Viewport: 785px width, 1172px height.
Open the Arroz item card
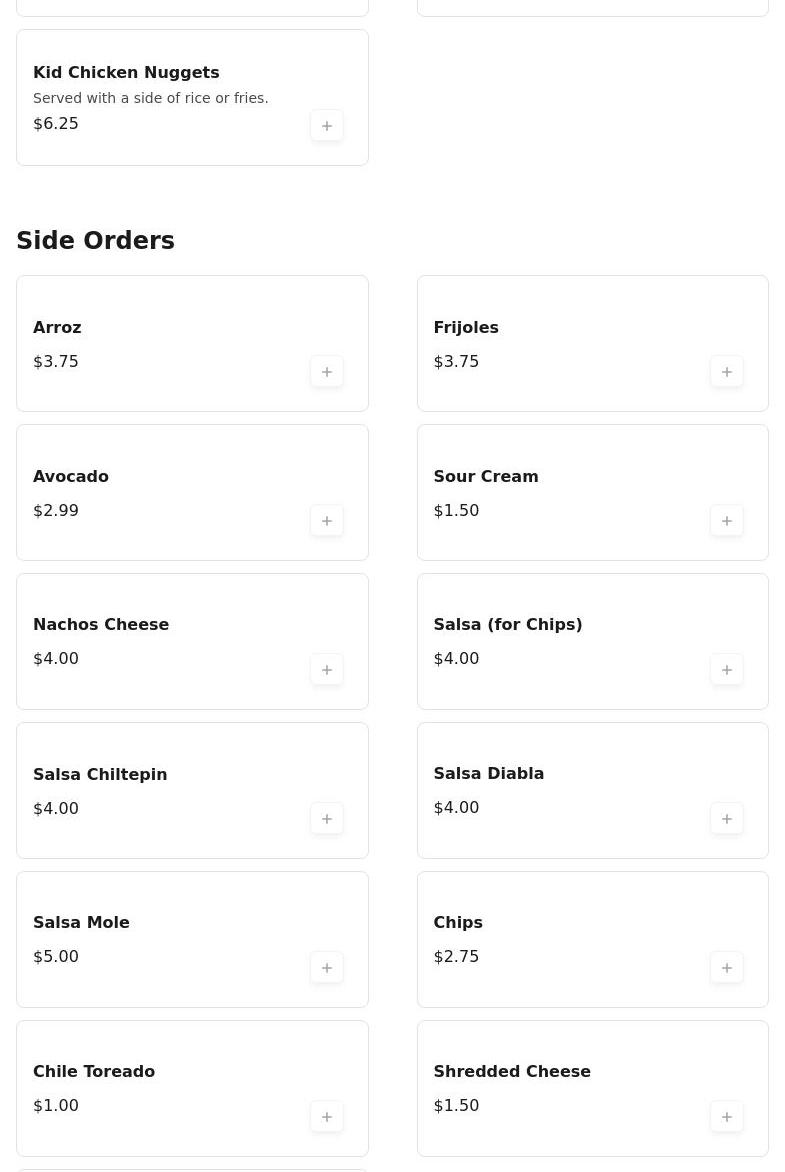tap(192, 343)
